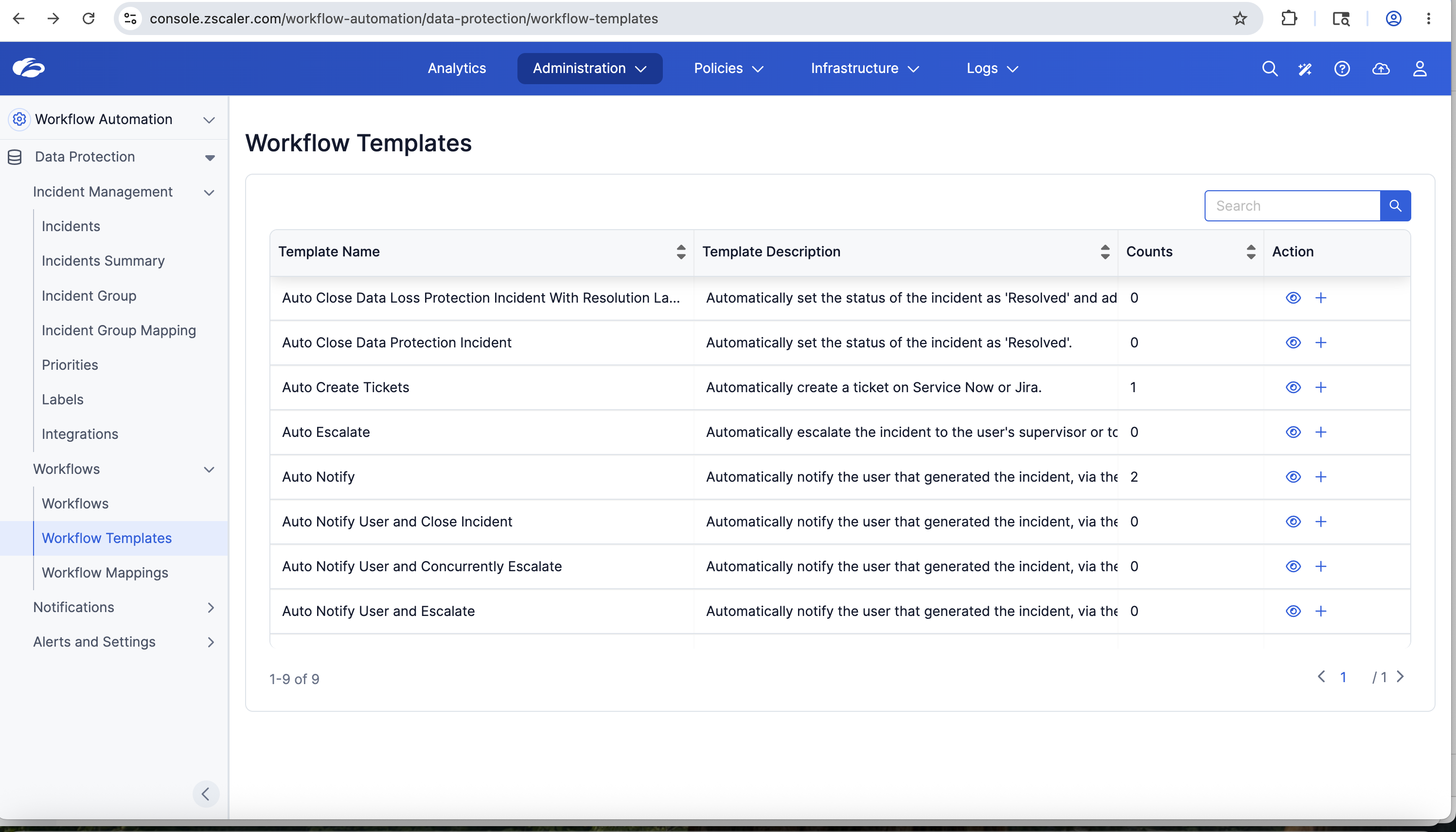Screen dimensions: 1456x832
Task: Open Integrations in the sidebar
Action: point(80,434)
